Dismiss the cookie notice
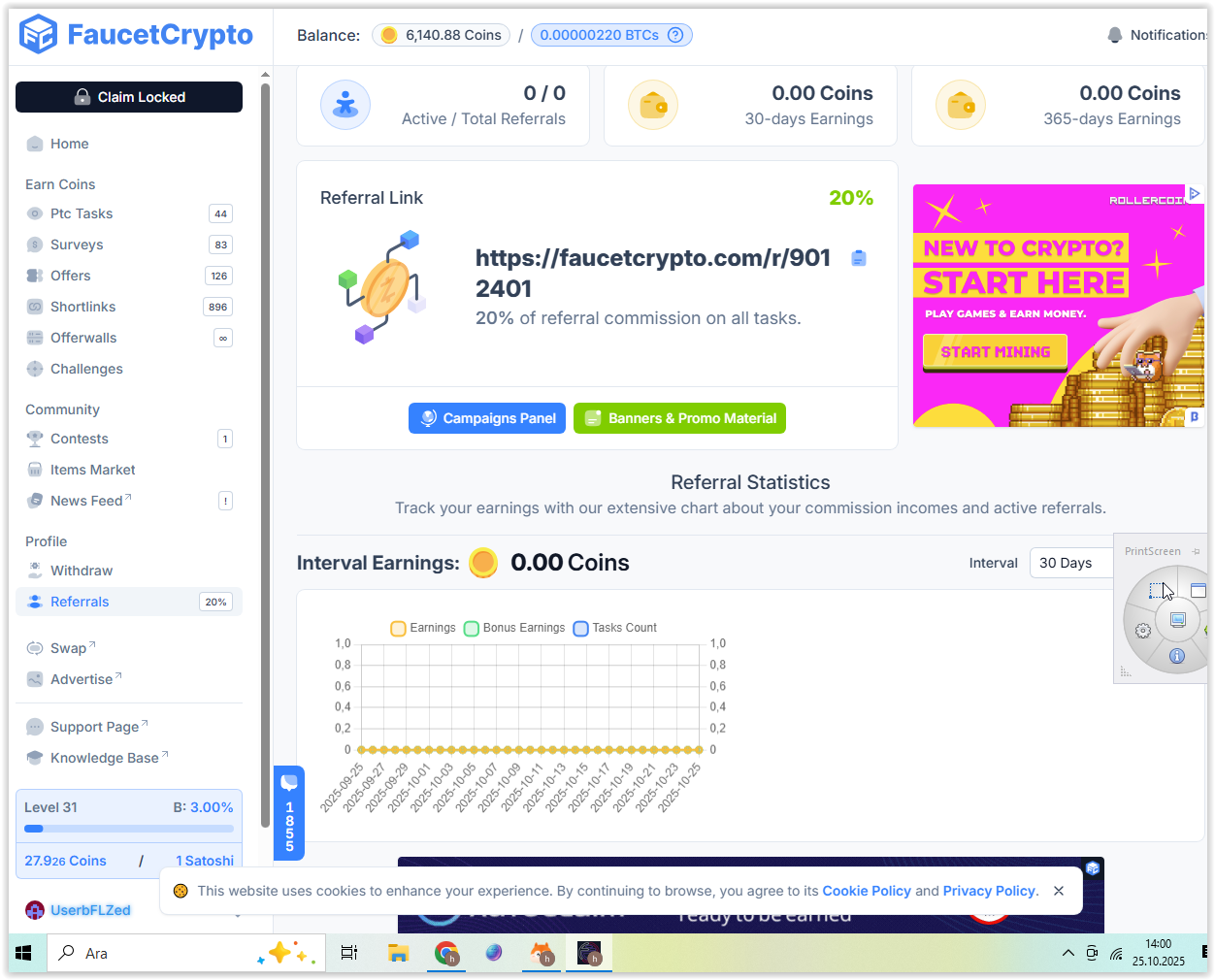The height and width of the screenshot is (980, 1215). 1059,891
